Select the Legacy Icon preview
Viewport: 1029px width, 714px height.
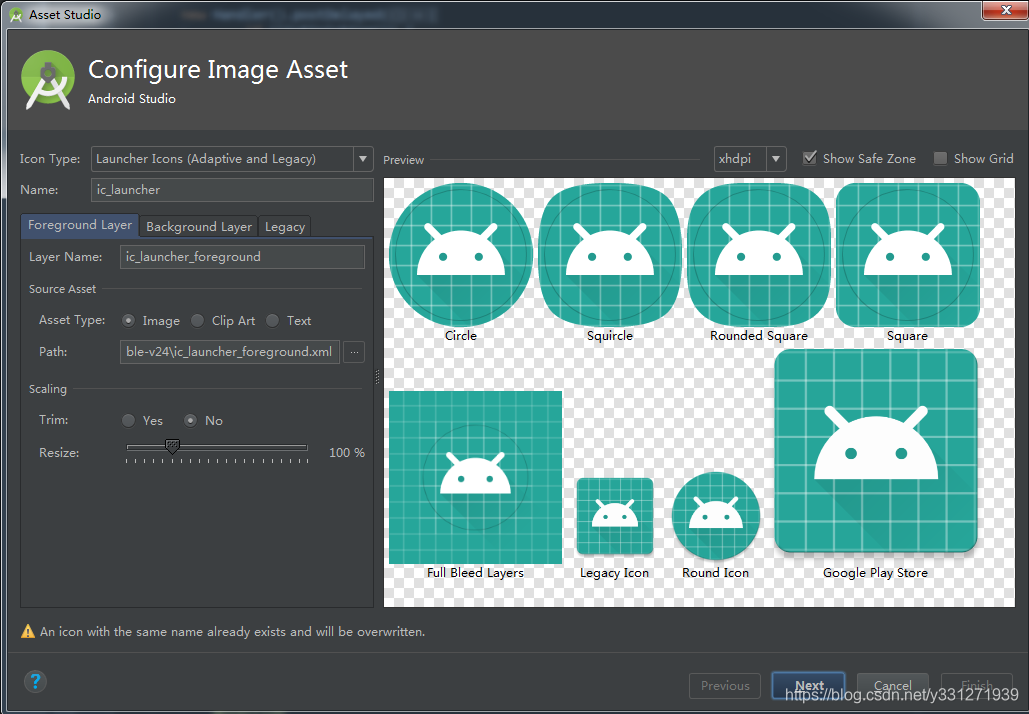click(x=615, y=516)
